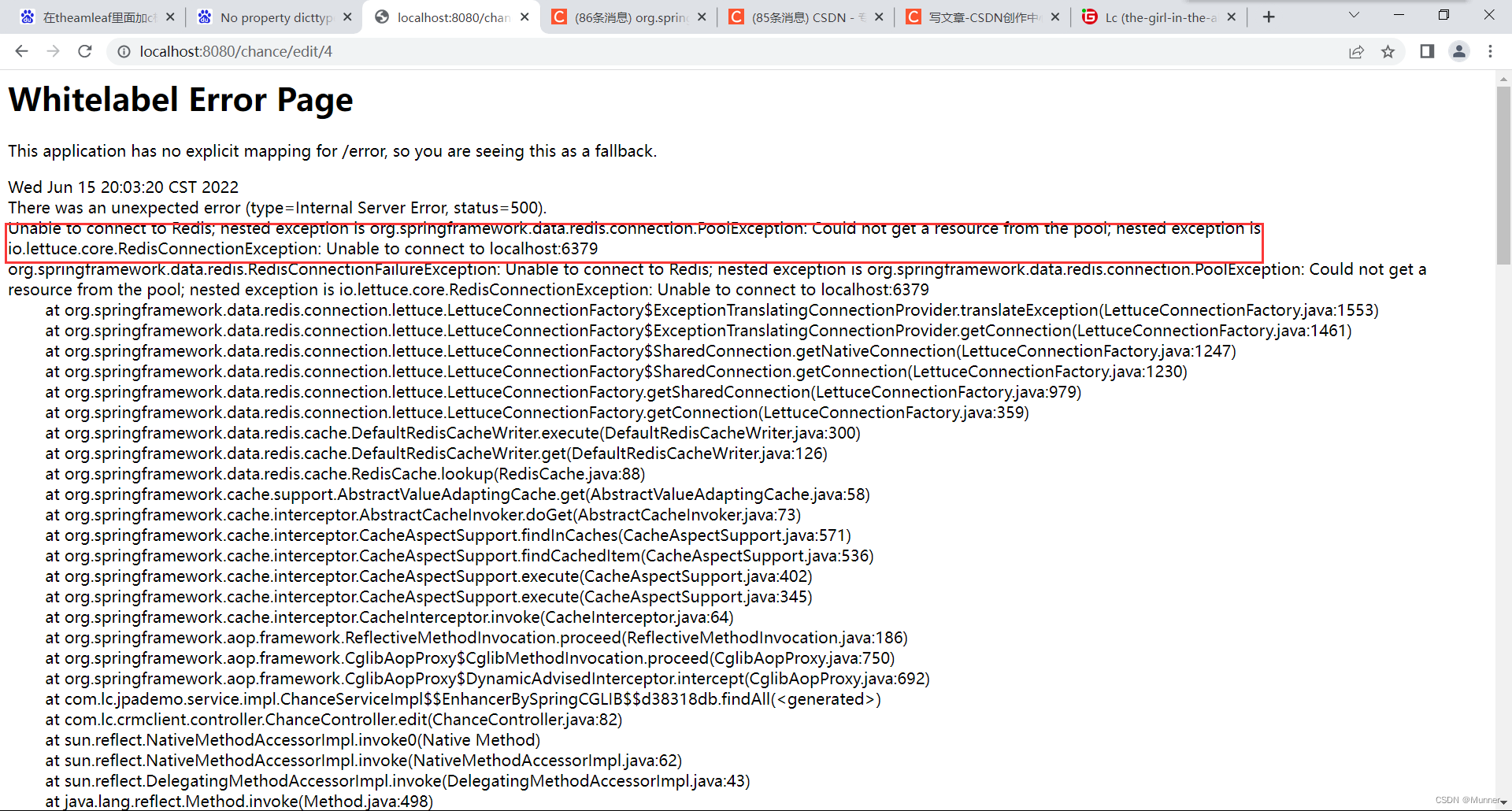Click the back navigation arrow
The width and height of the screenshot is (1512, 811).
[x=21, y=51]
